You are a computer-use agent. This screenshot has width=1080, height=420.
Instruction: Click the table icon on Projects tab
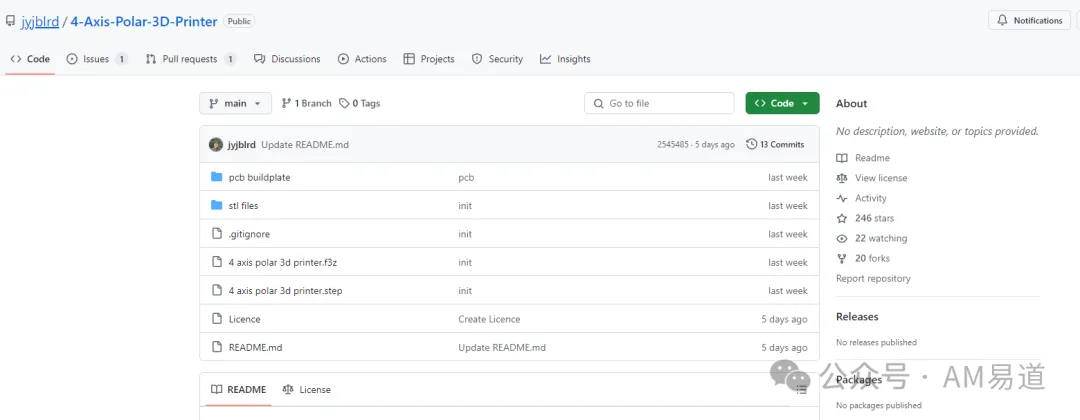[x=409, y=59]
